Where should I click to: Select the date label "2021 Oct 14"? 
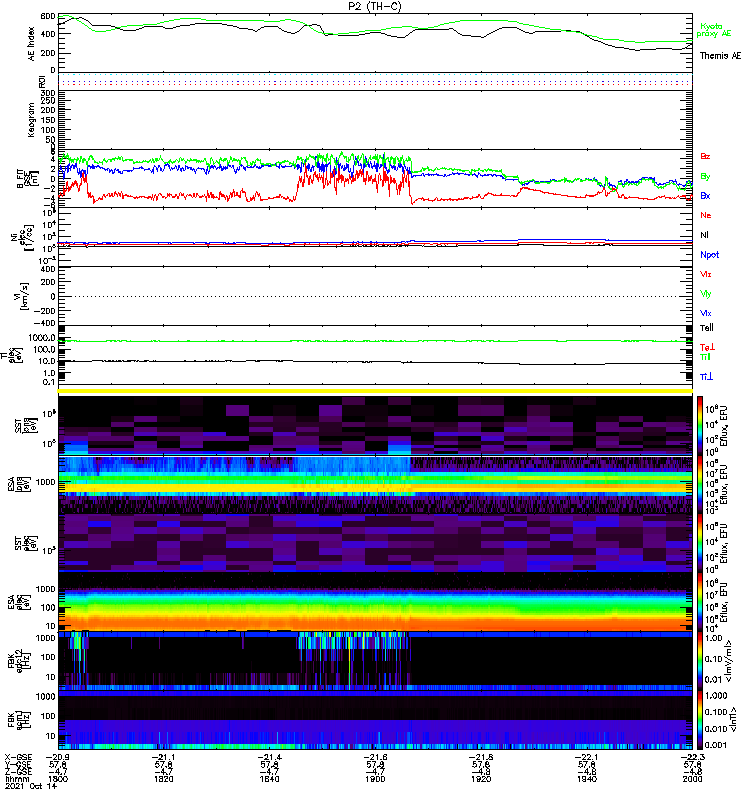coord(31,786)
